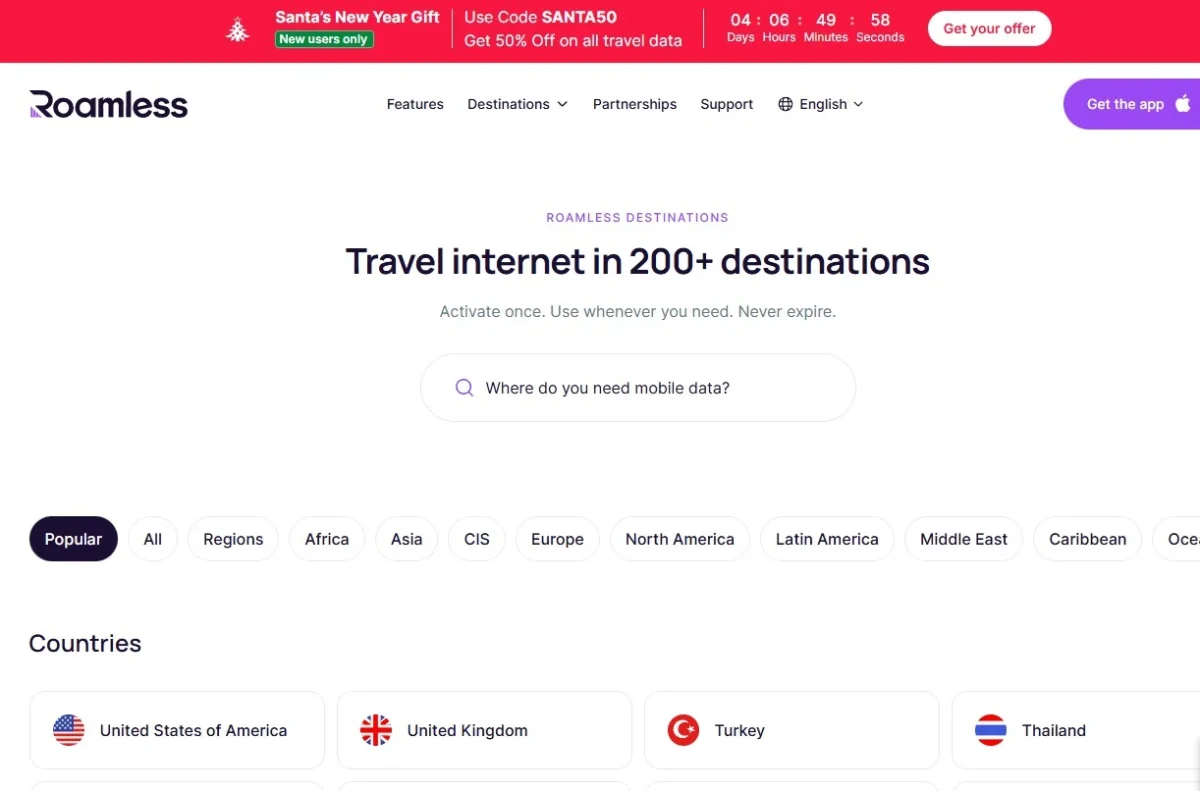Click the Christmas tree icon in the banner
The height and width of the screenshot is (791, 1200).
click(237, 30)
